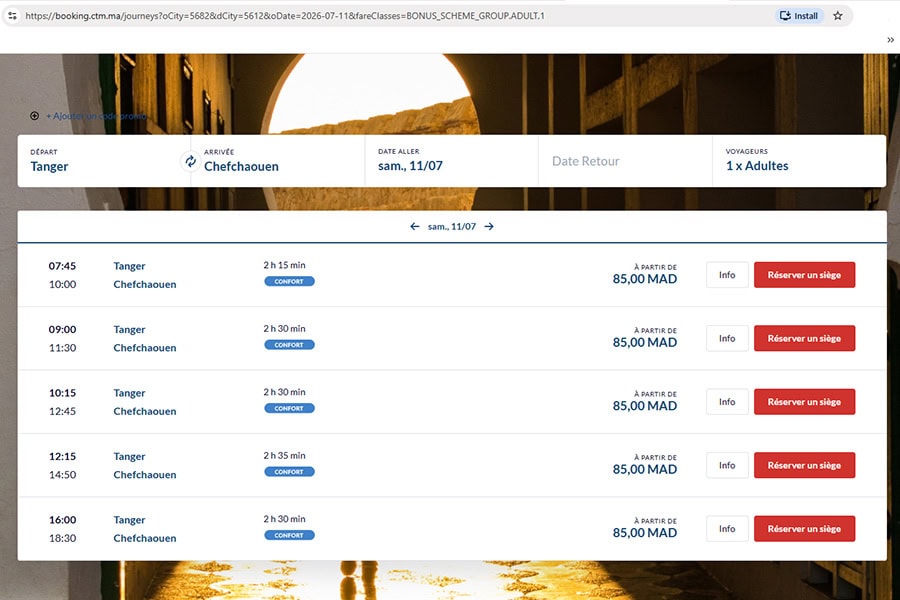Select the 10:15 departure time

(x=62, y=393)
